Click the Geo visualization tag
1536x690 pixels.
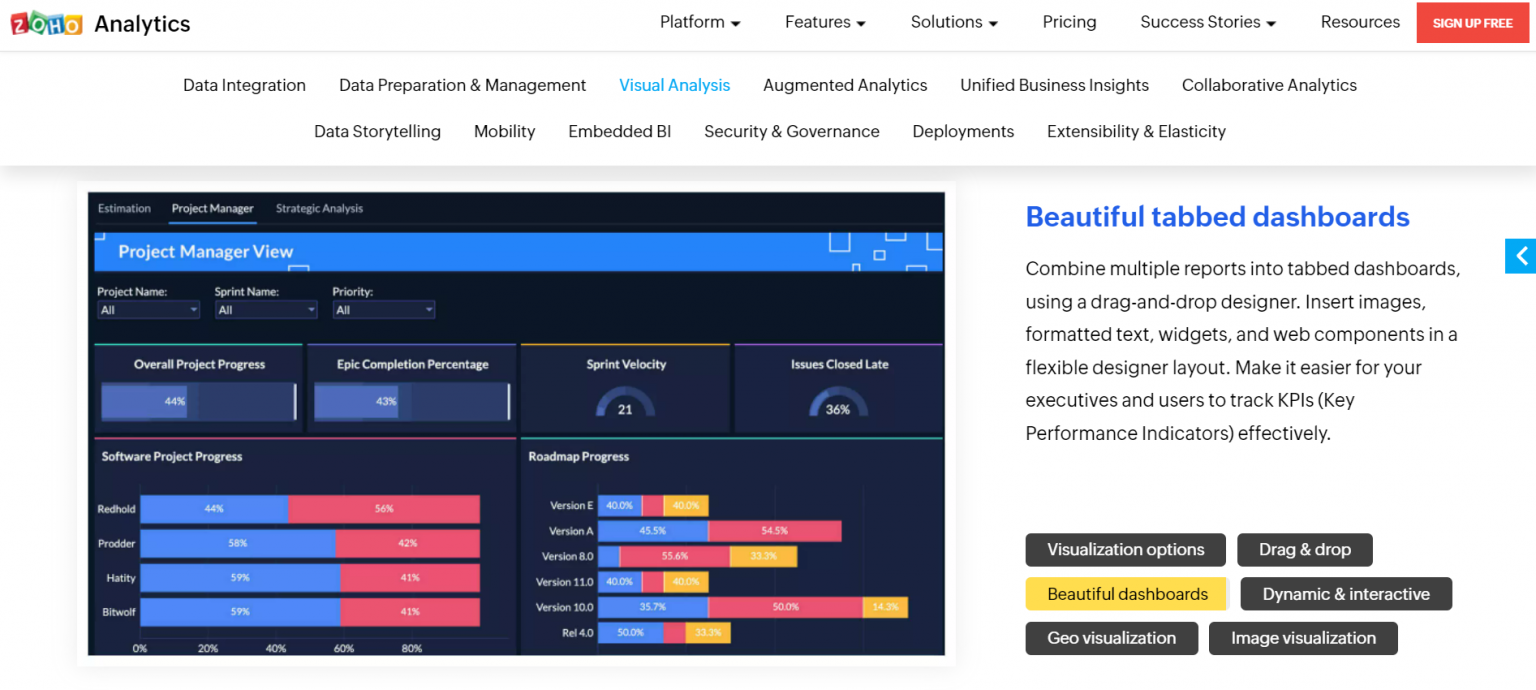click(1111, 638)
